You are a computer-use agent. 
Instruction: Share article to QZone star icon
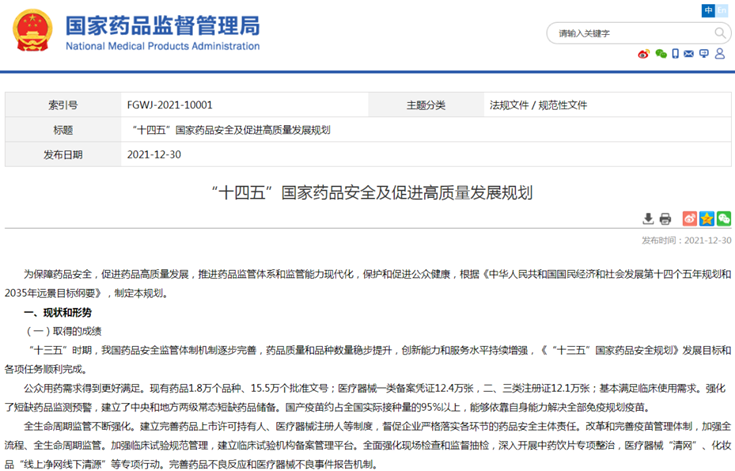coord(706,218)
